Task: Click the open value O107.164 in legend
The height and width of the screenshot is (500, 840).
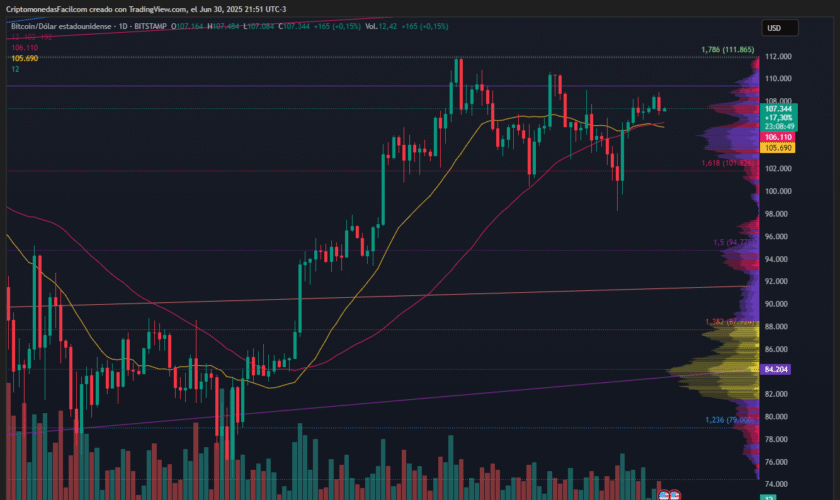Action: click(187, 26)
